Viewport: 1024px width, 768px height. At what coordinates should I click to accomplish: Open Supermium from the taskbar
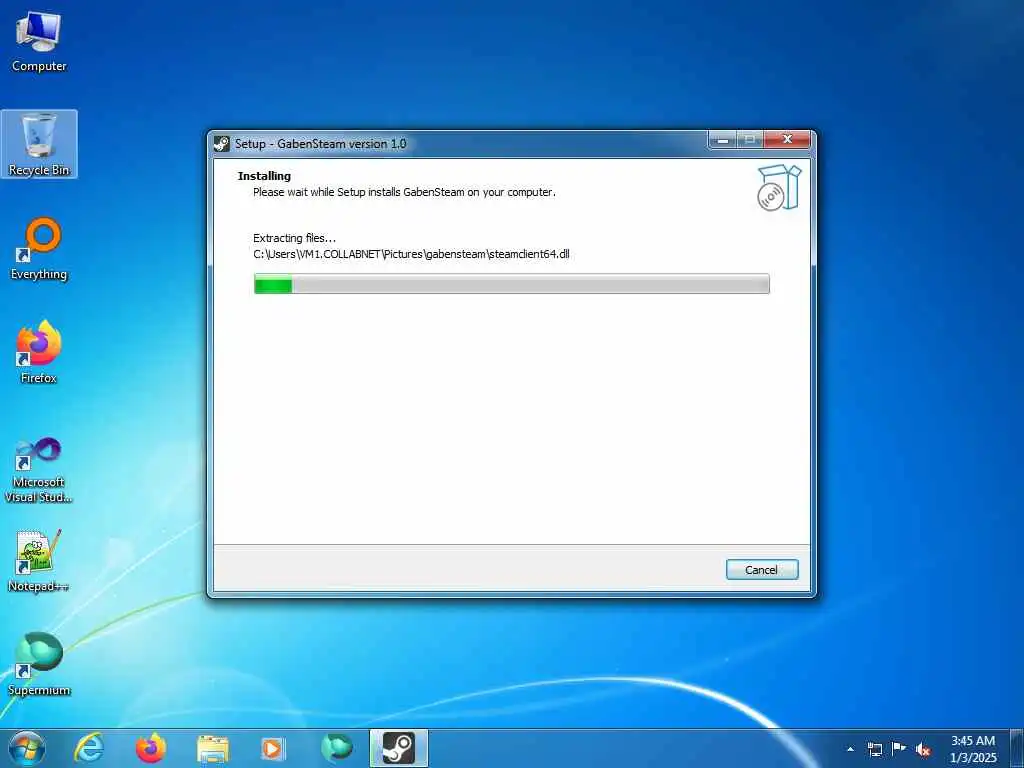pyautogui.click(x=337, y=748)
